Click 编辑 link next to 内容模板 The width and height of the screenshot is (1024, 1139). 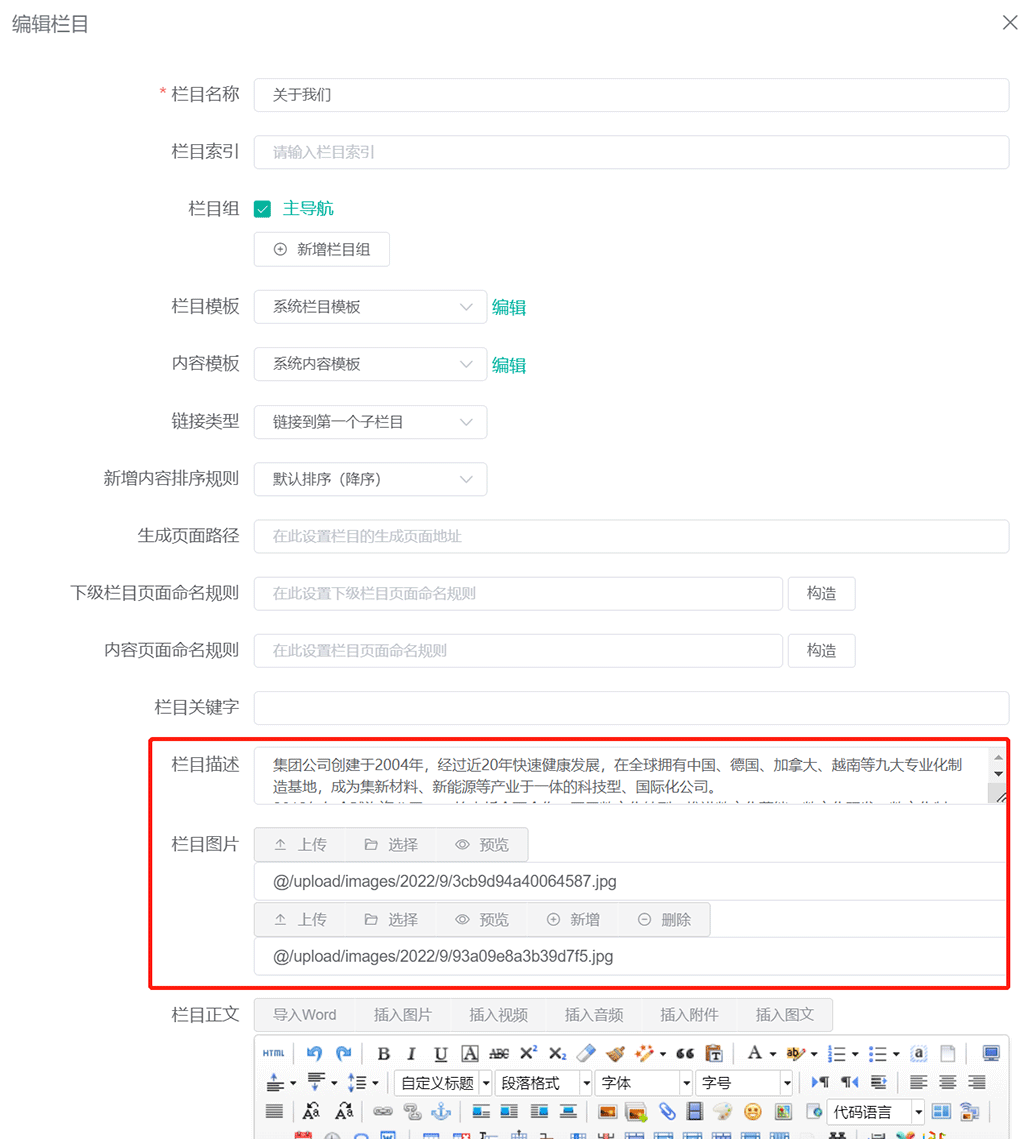point(509,365)
